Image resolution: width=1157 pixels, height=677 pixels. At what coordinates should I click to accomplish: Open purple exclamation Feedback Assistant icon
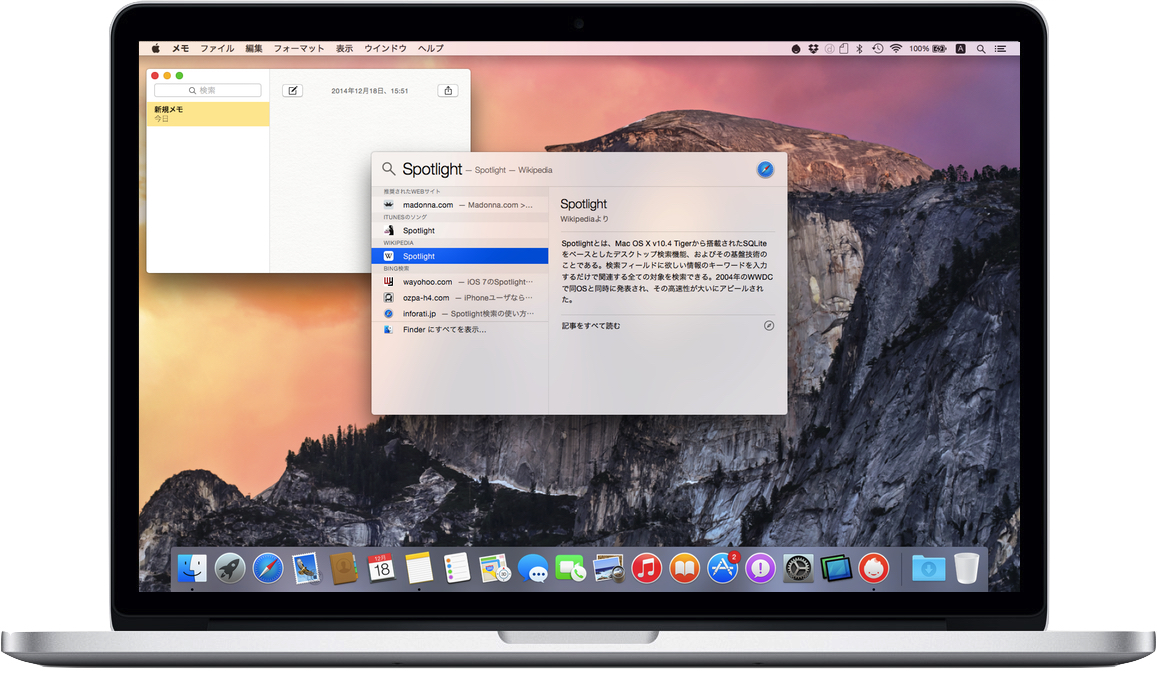click(760, 568)
